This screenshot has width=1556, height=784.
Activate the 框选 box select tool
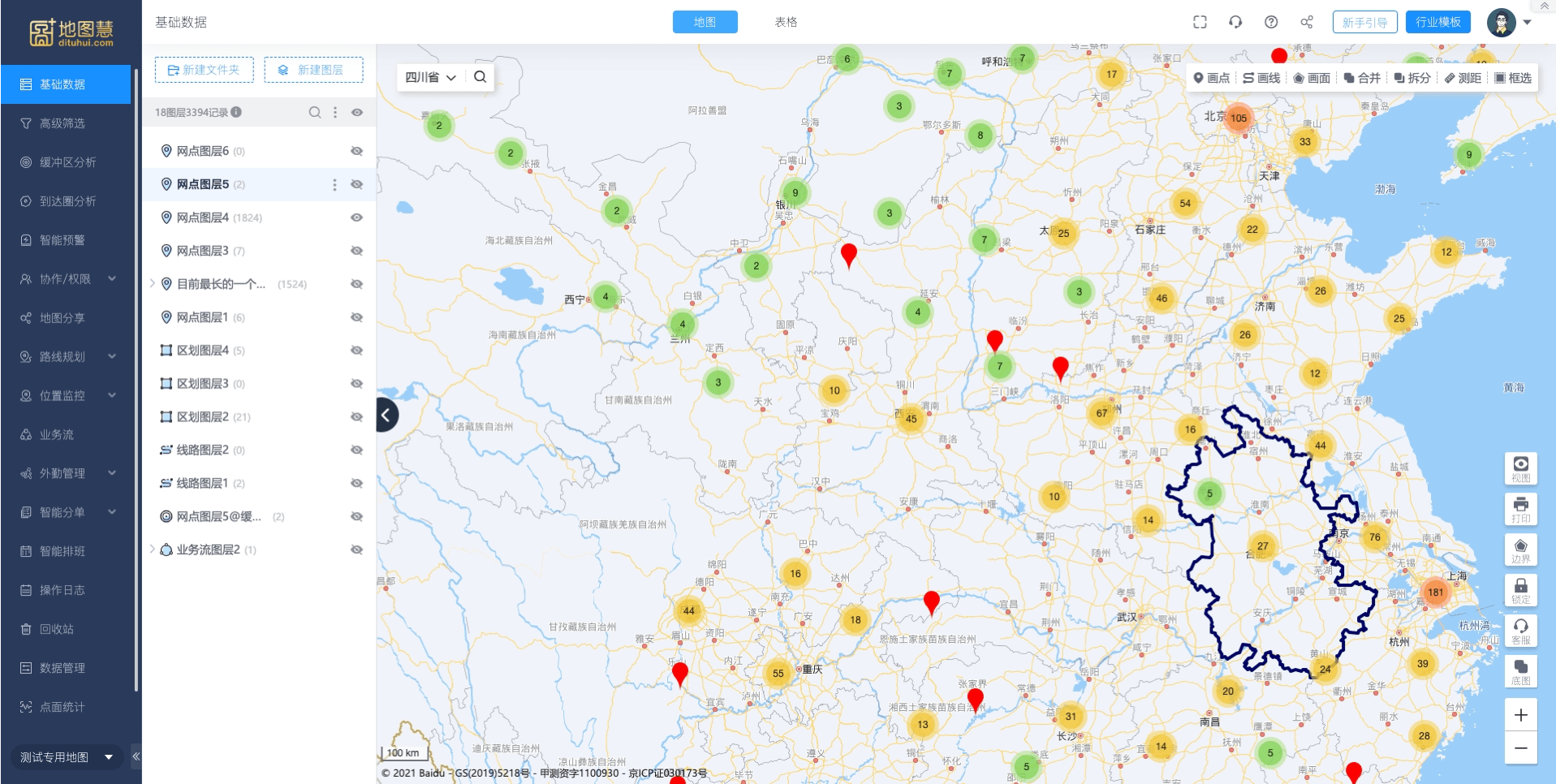1513,78
